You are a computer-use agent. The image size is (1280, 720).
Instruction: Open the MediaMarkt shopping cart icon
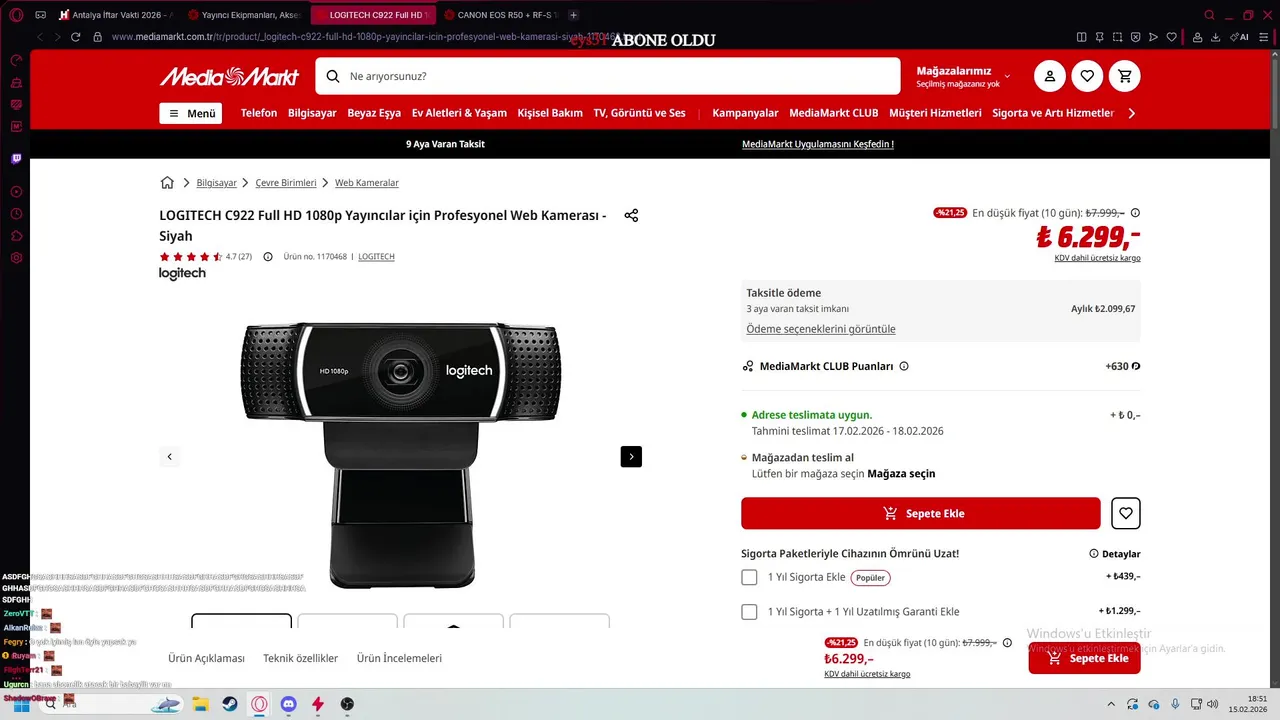coord(1125,76)
